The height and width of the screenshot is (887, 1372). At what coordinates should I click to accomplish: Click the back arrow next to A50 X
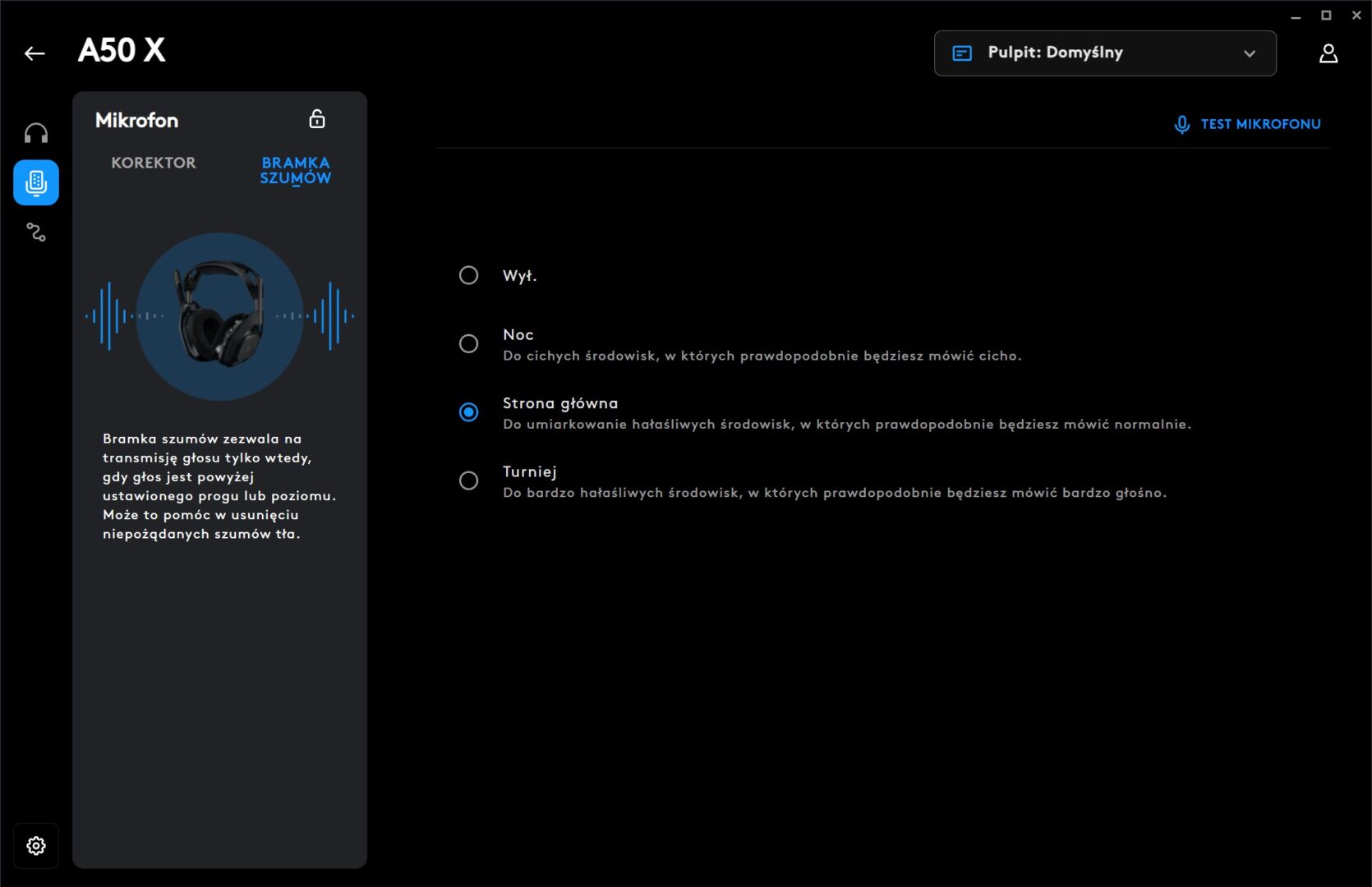click(35, 53)
